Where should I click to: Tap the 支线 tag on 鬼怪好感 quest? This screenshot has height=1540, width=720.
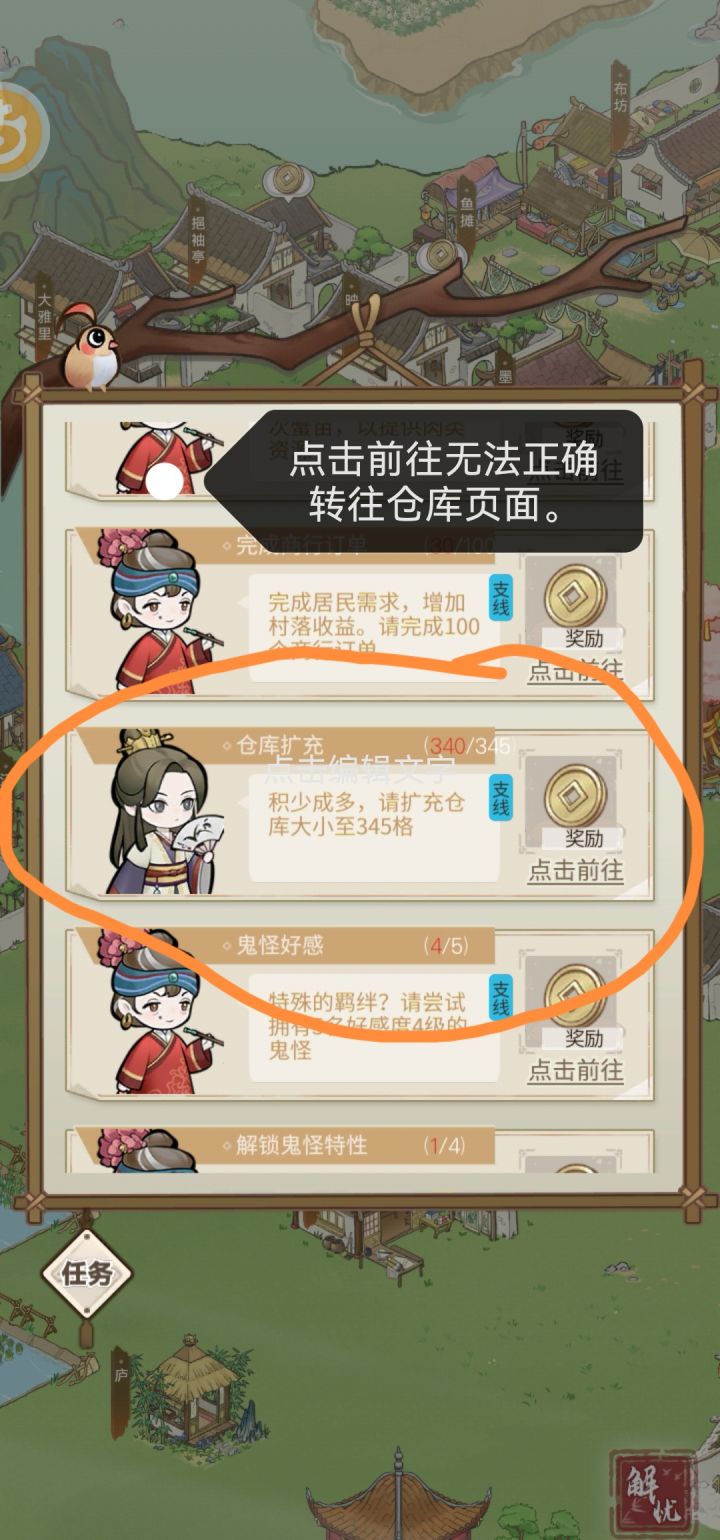pyautogui.click(x=500, y=996)
